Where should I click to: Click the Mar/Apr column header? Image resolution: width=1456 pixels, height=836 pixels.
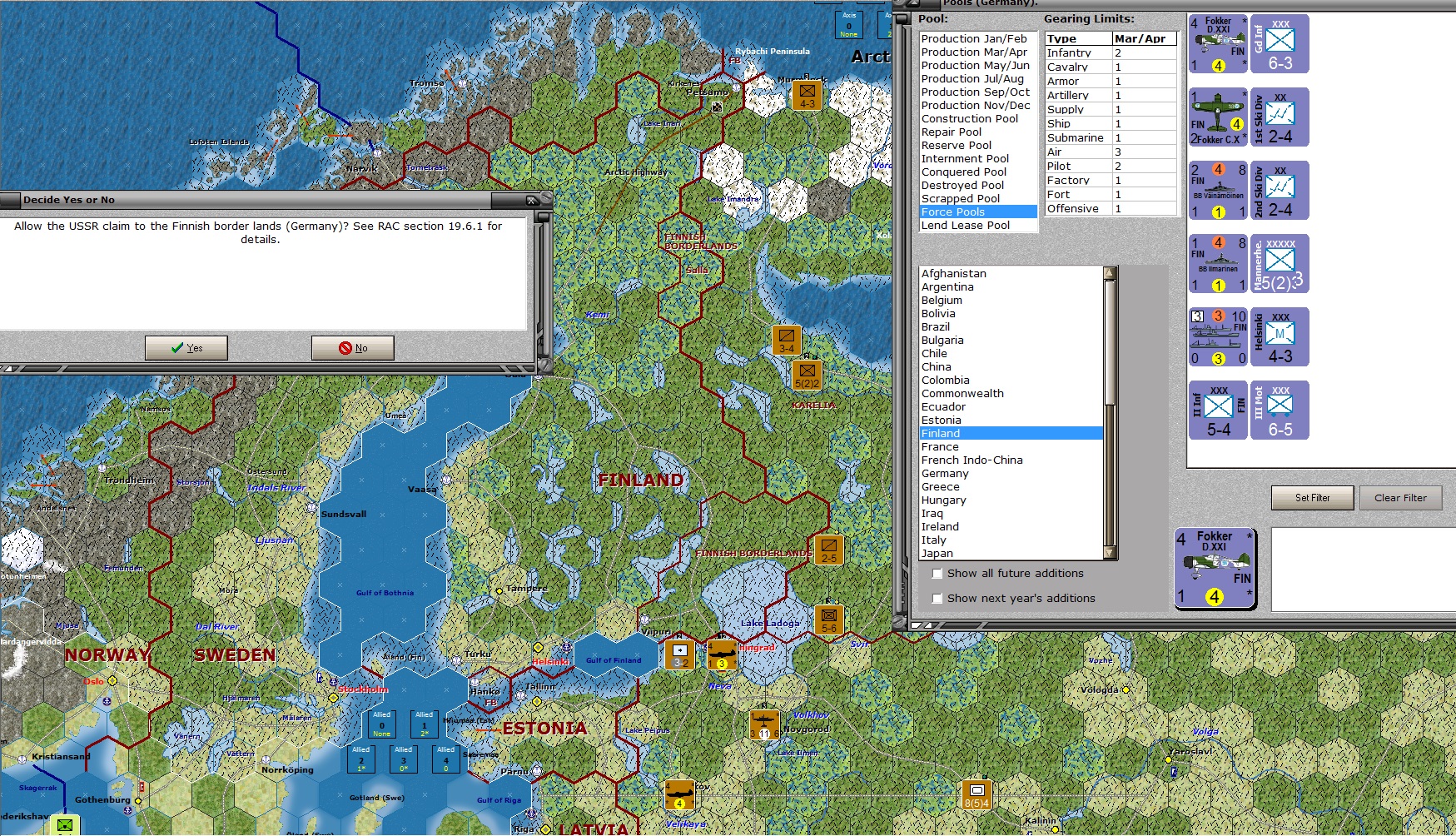click(x=1145, y=38)
